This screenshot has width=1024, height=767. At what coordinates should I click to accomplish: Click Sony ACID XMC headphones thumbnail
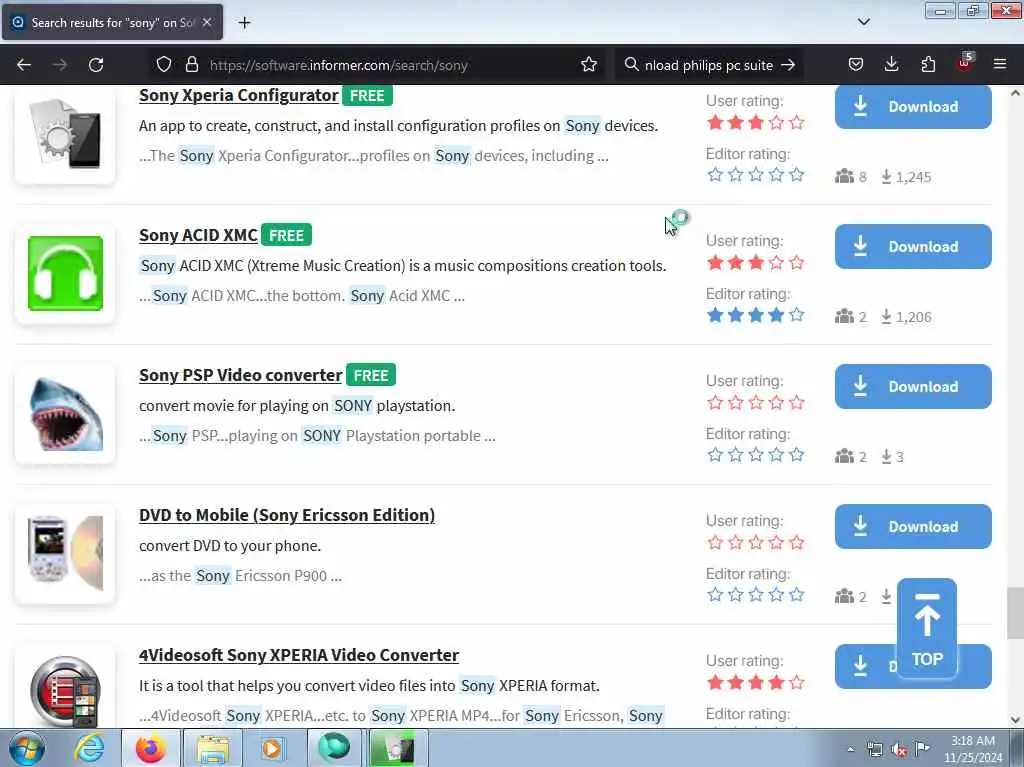pos(65,273)
